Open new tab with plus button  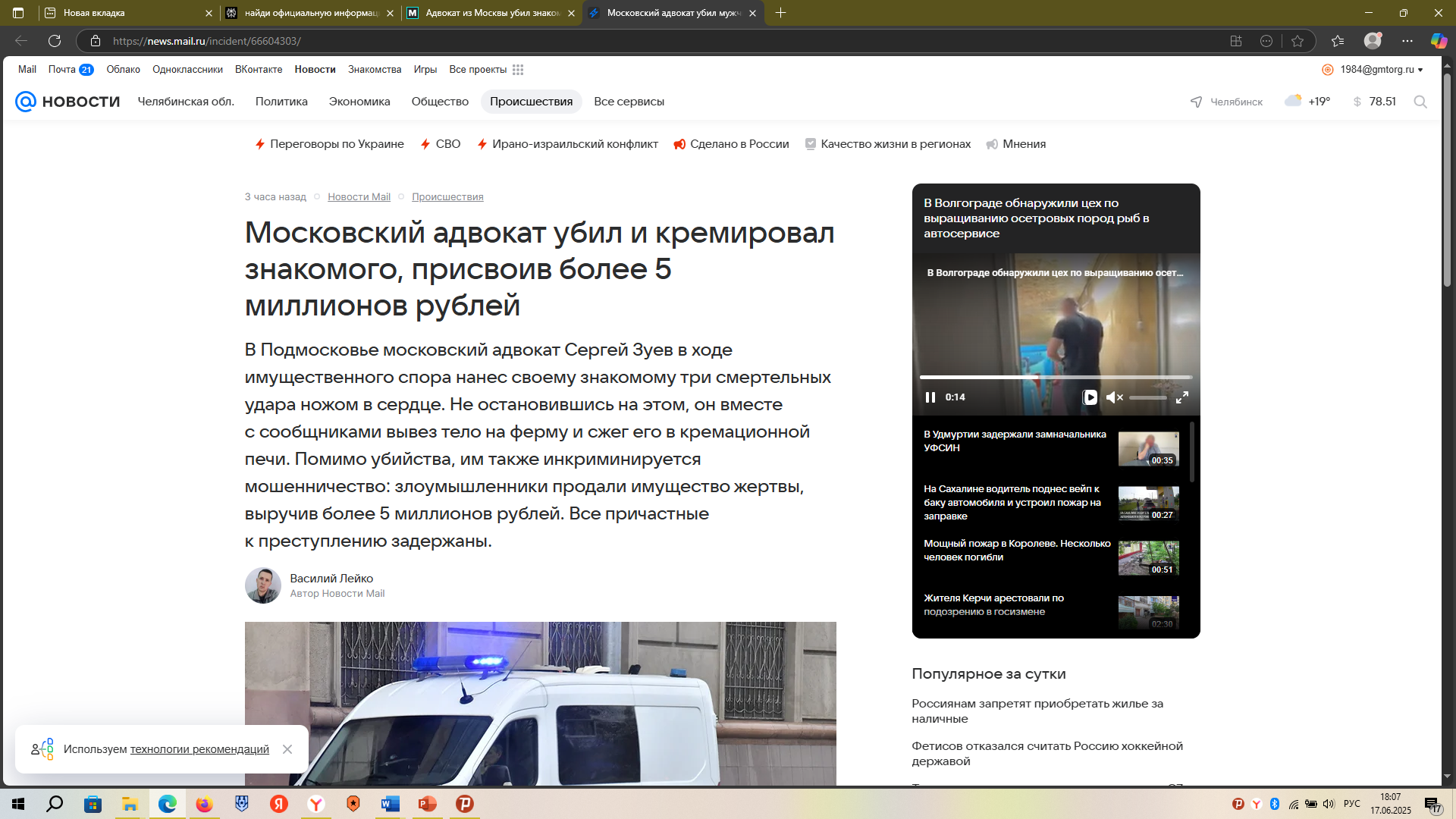780,13
